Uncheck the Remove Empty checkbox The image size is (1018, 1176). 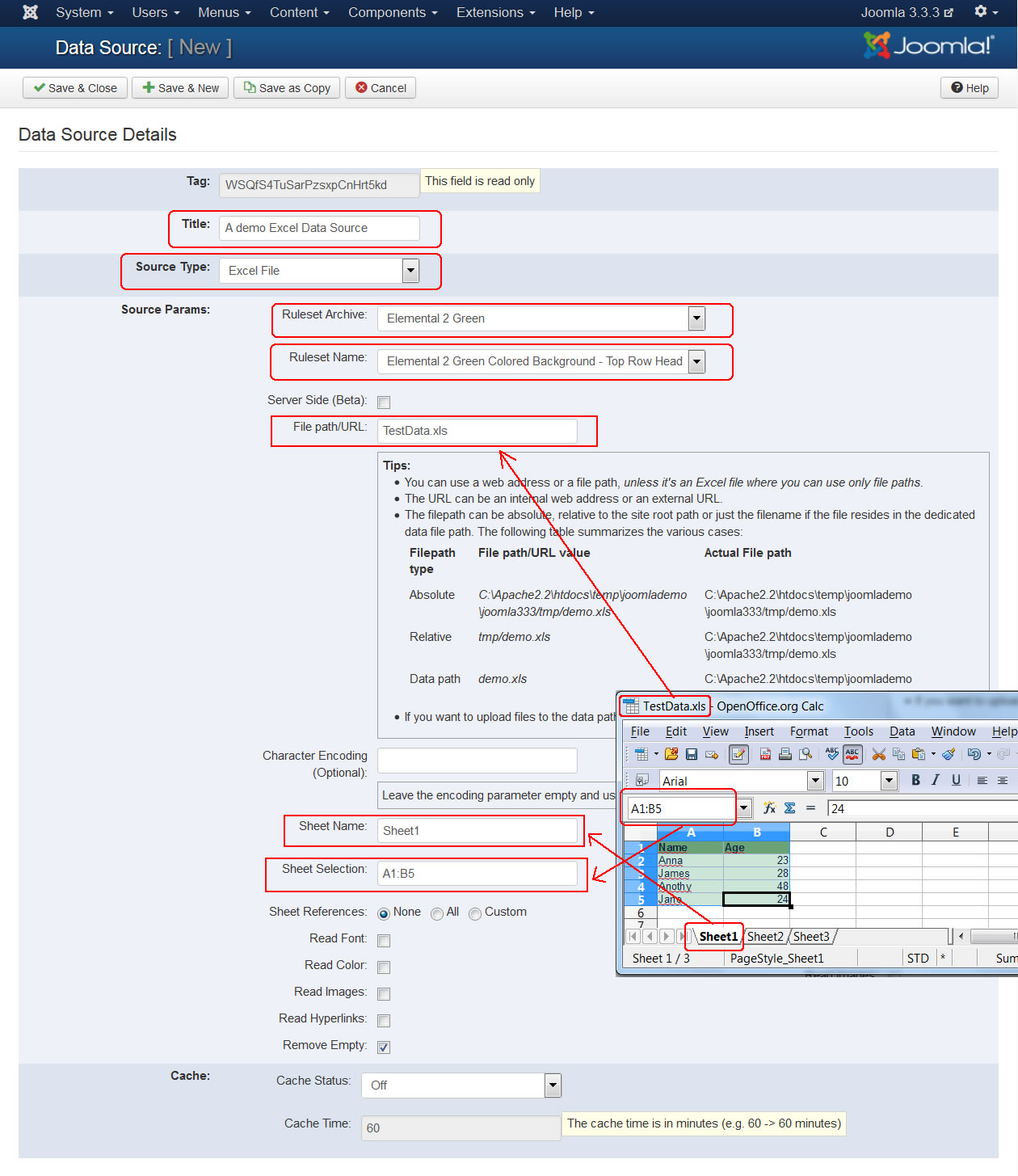[384, 1047]
